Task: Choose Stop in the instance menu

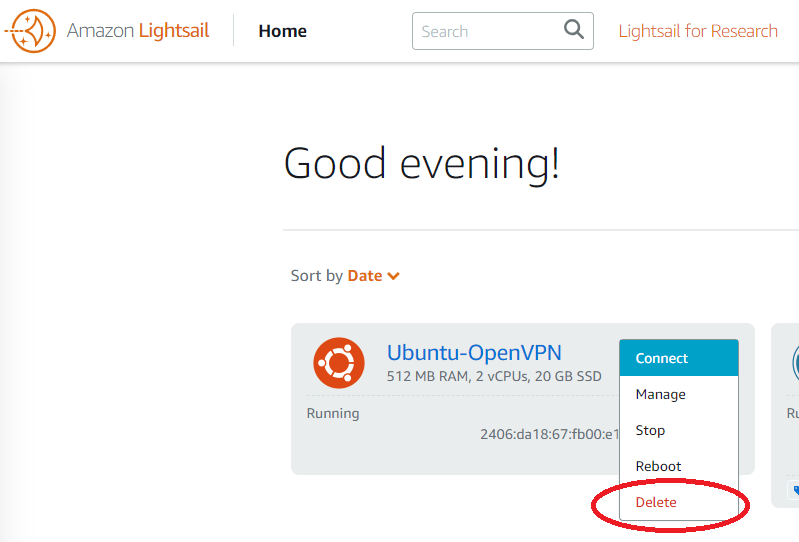Action: [650, 430]
